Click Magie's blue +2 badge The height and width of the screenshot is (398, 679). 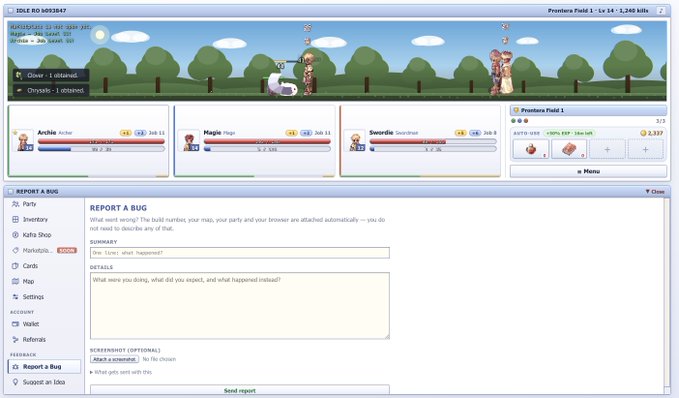pos(306,133)
